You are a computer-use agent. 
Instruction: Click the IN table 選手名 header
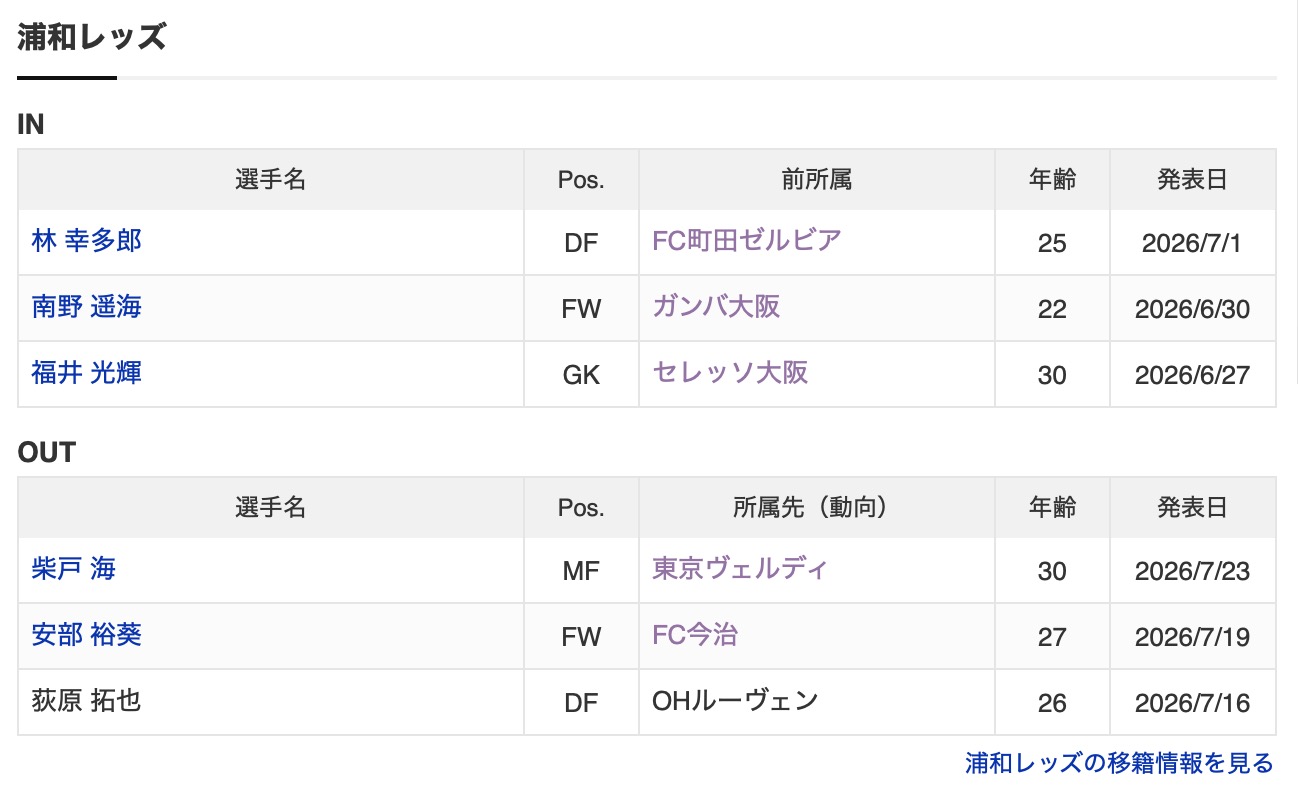point(271,180)
